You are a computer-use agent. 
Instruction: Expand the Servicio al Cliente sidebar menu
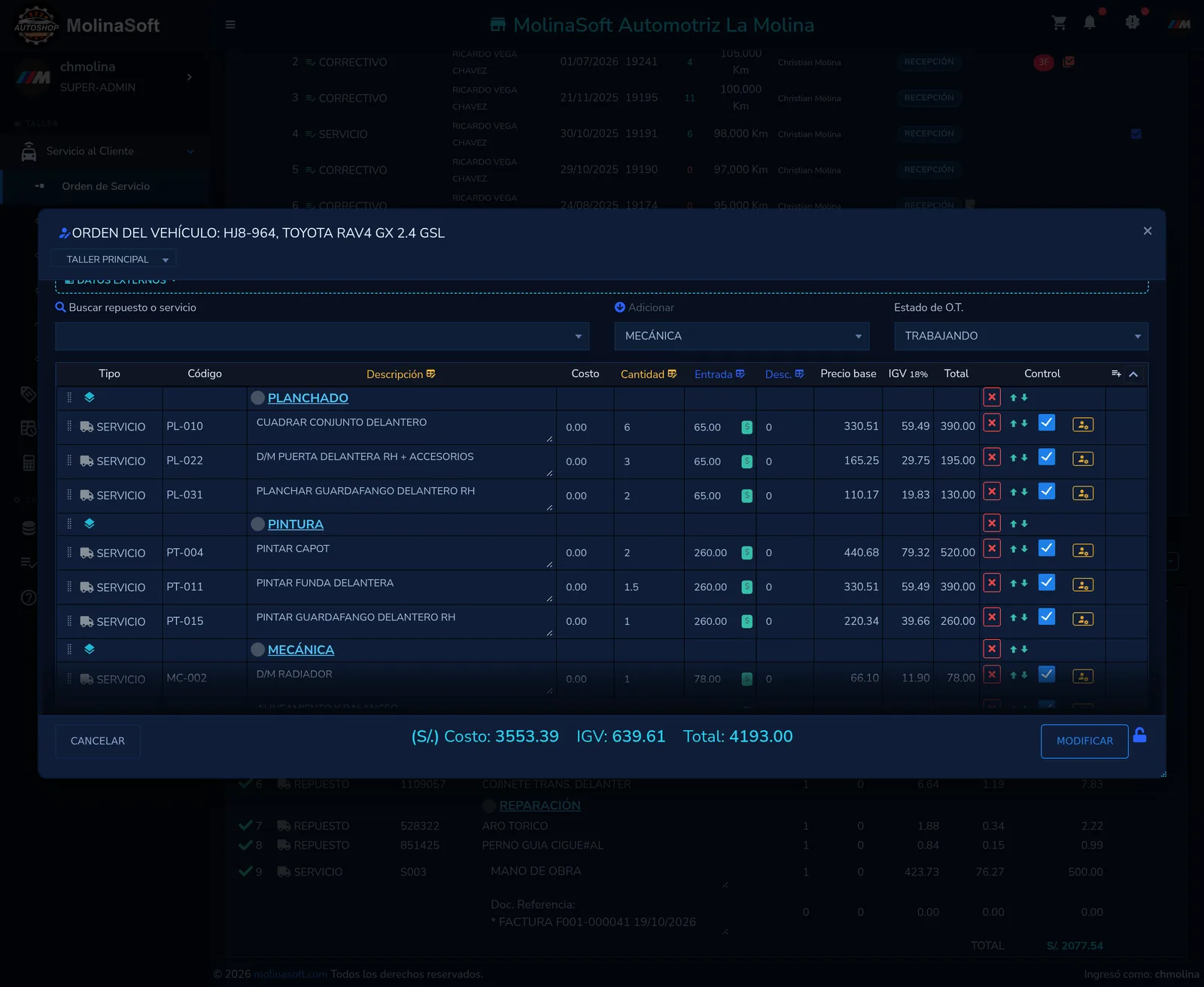[105, 151]
